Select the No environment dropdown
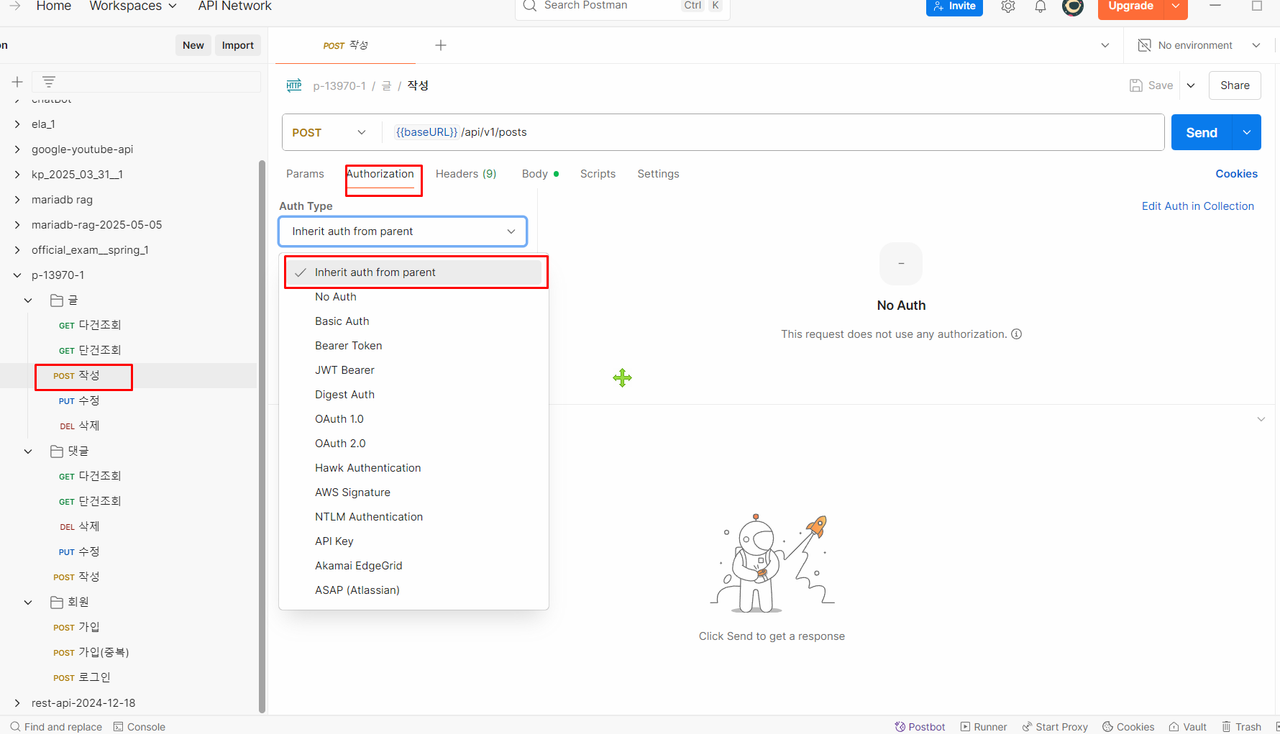Image resolution: width=1280 pixels, height=734 pixels. [1199, 45]
